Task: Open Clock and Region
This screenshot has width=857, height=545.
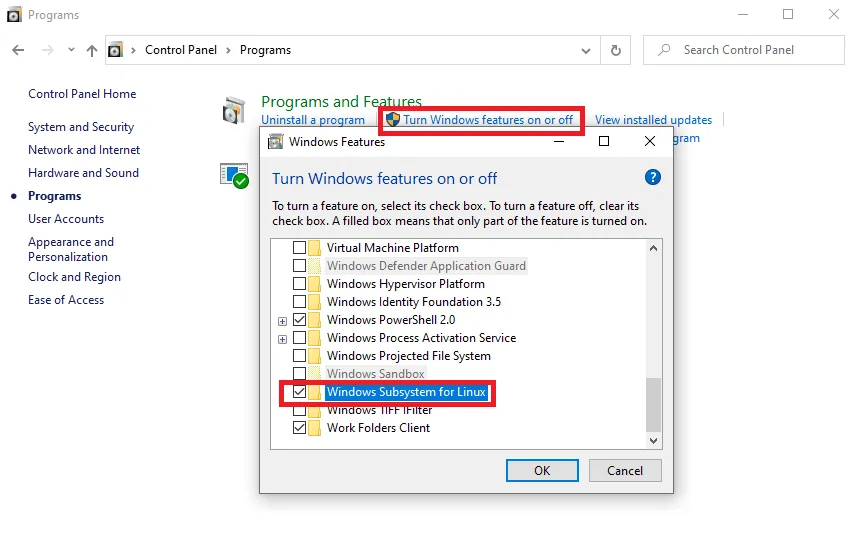Action: (74, 277)
